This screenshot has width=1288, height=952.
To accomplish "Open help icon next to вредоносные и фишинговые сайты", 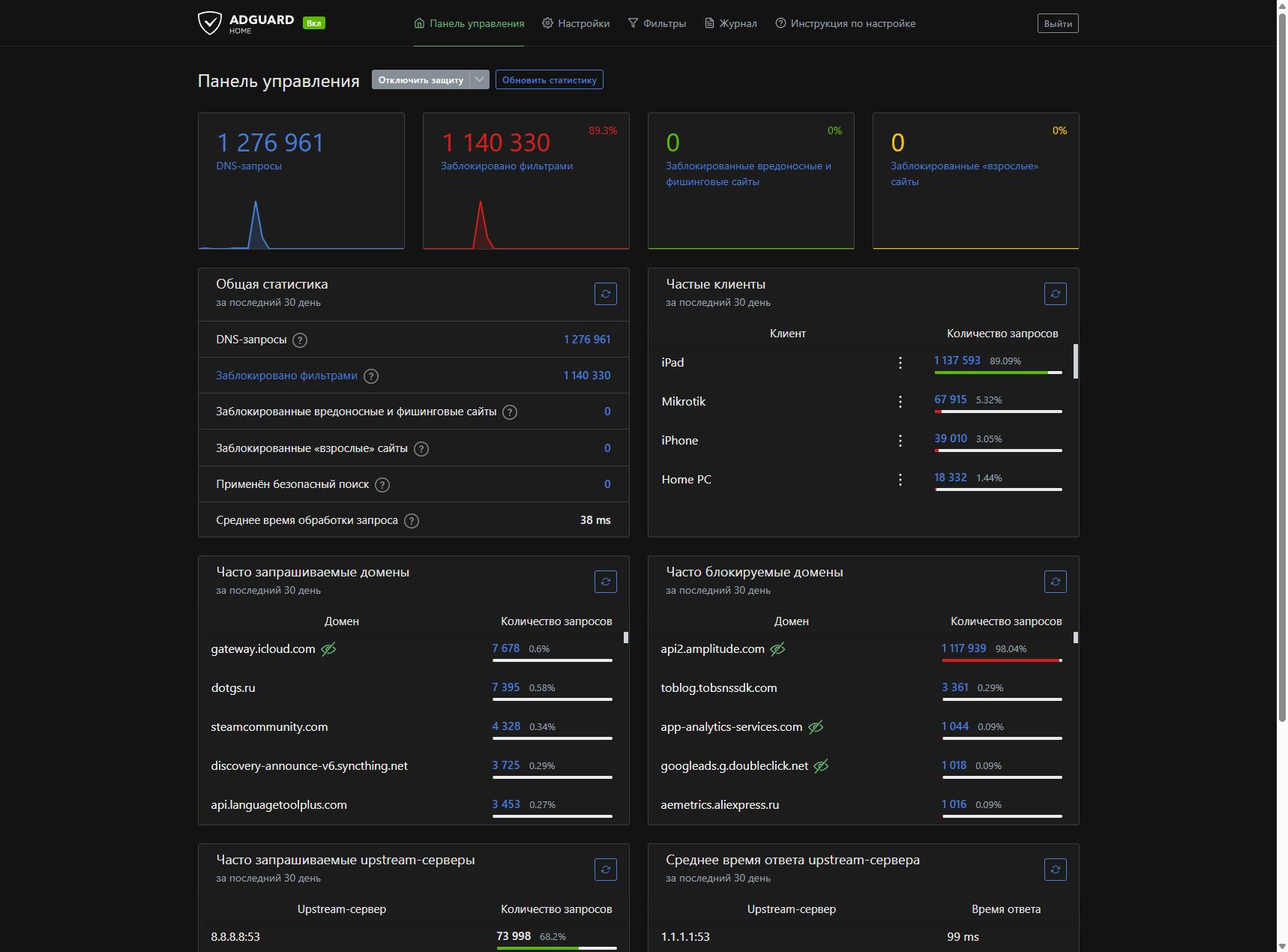I will [510, 412].
